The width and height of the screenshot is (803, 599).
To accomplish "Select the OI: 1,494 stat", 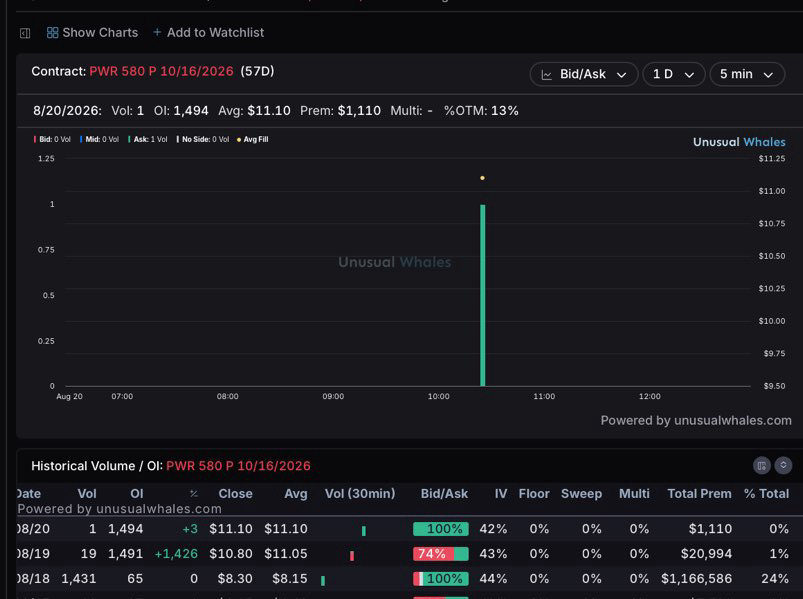I will (181, 111).
